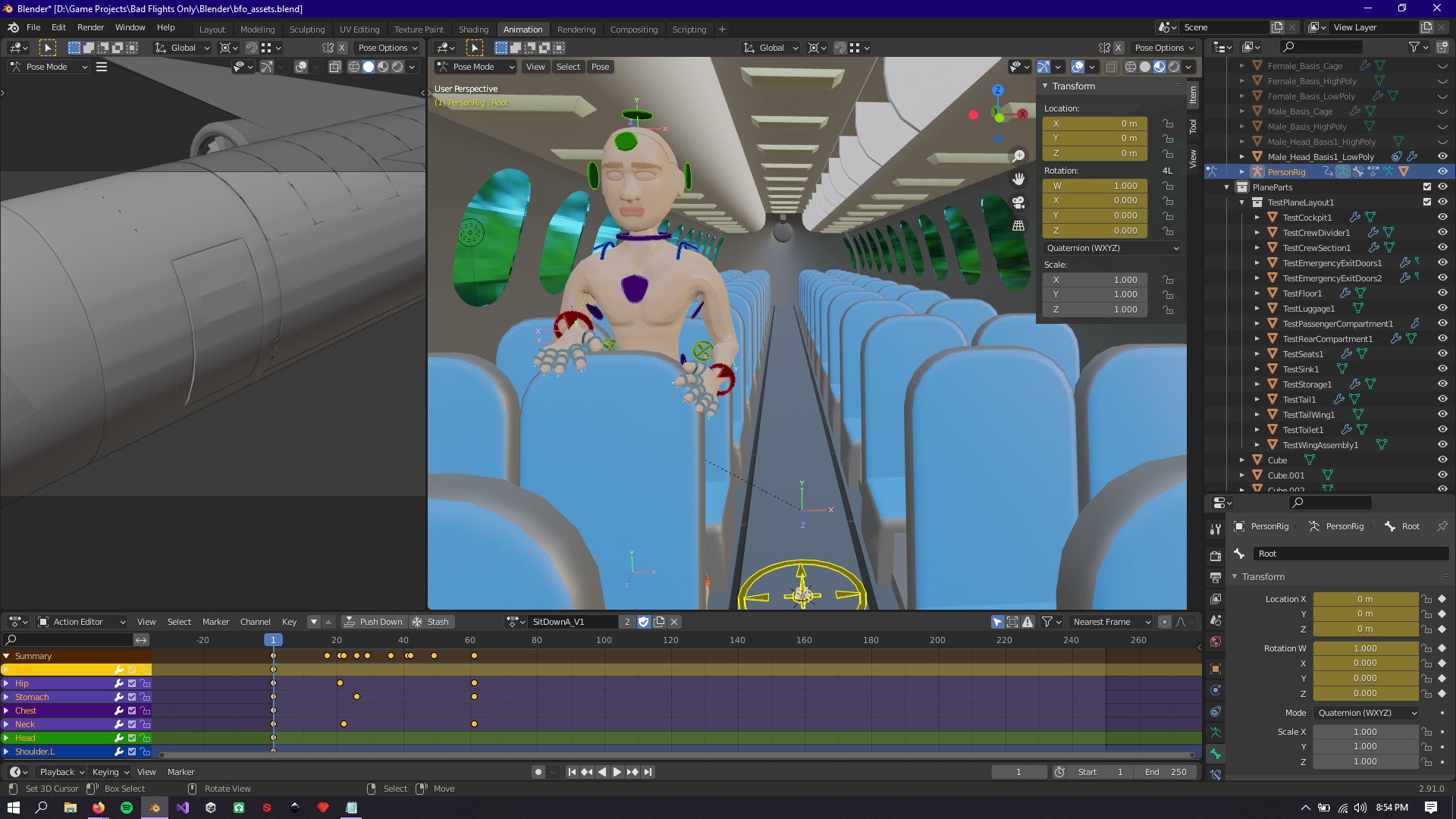1456x819 pixels.
Task: Click the Stash action button
Action: coord(430,622)
